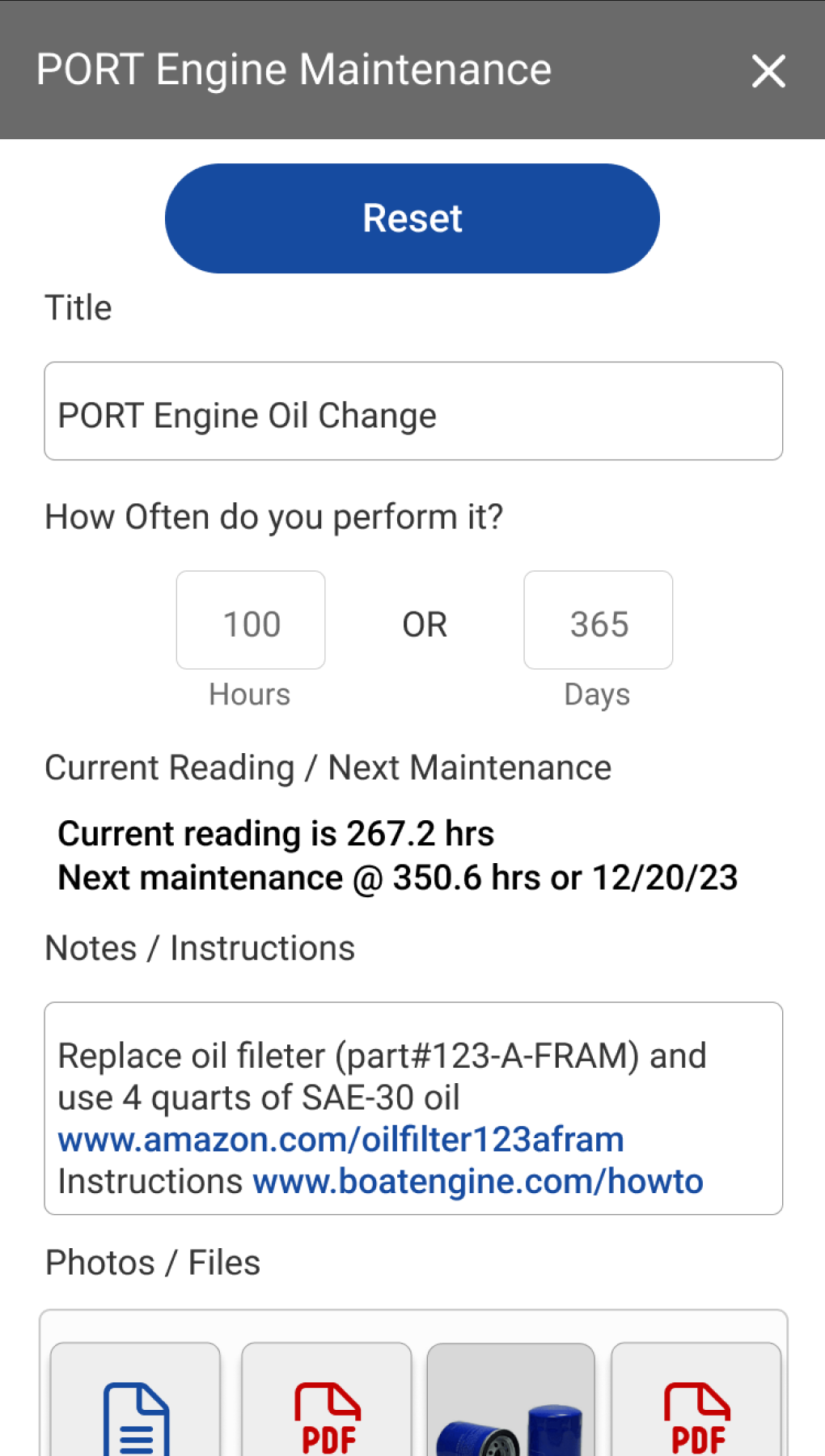Viewport: 825px width, 1456px height.
Task: Focus the 100 Hours interval box
Action: [251, 620]
